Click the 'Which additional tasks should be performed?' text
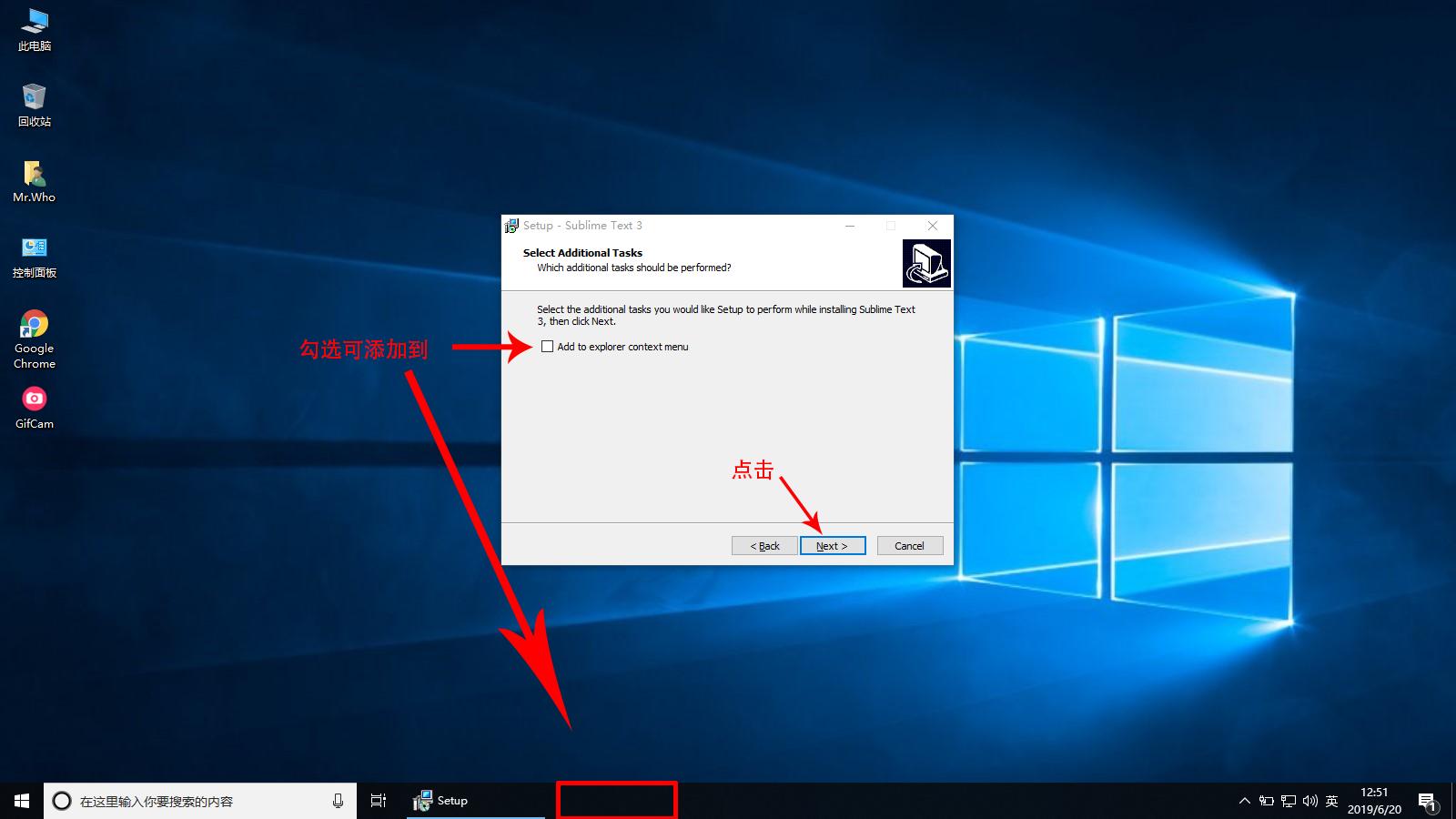 634,268
